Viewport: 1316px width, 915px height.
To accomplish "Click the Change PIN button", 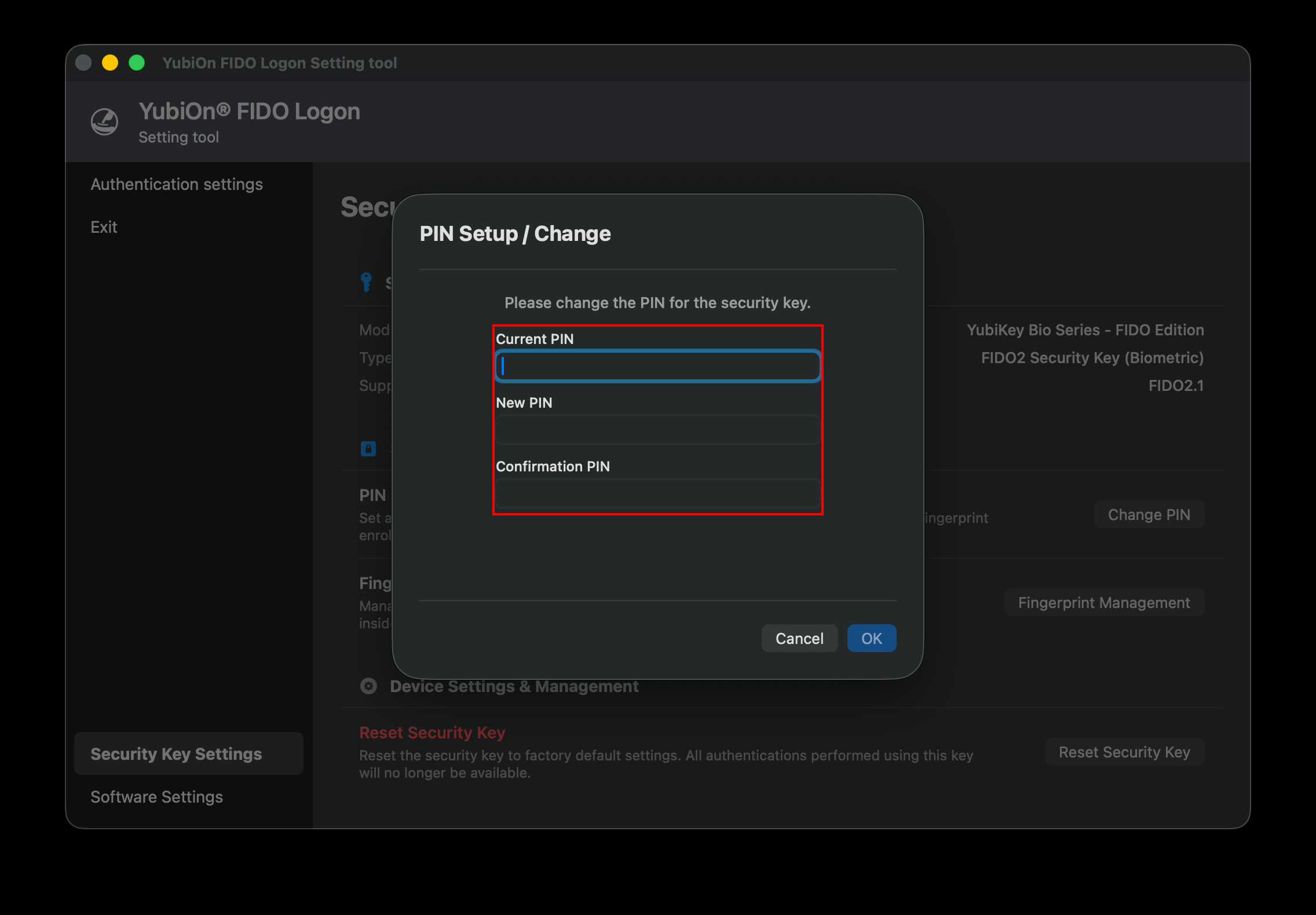I will (1149, 514).
